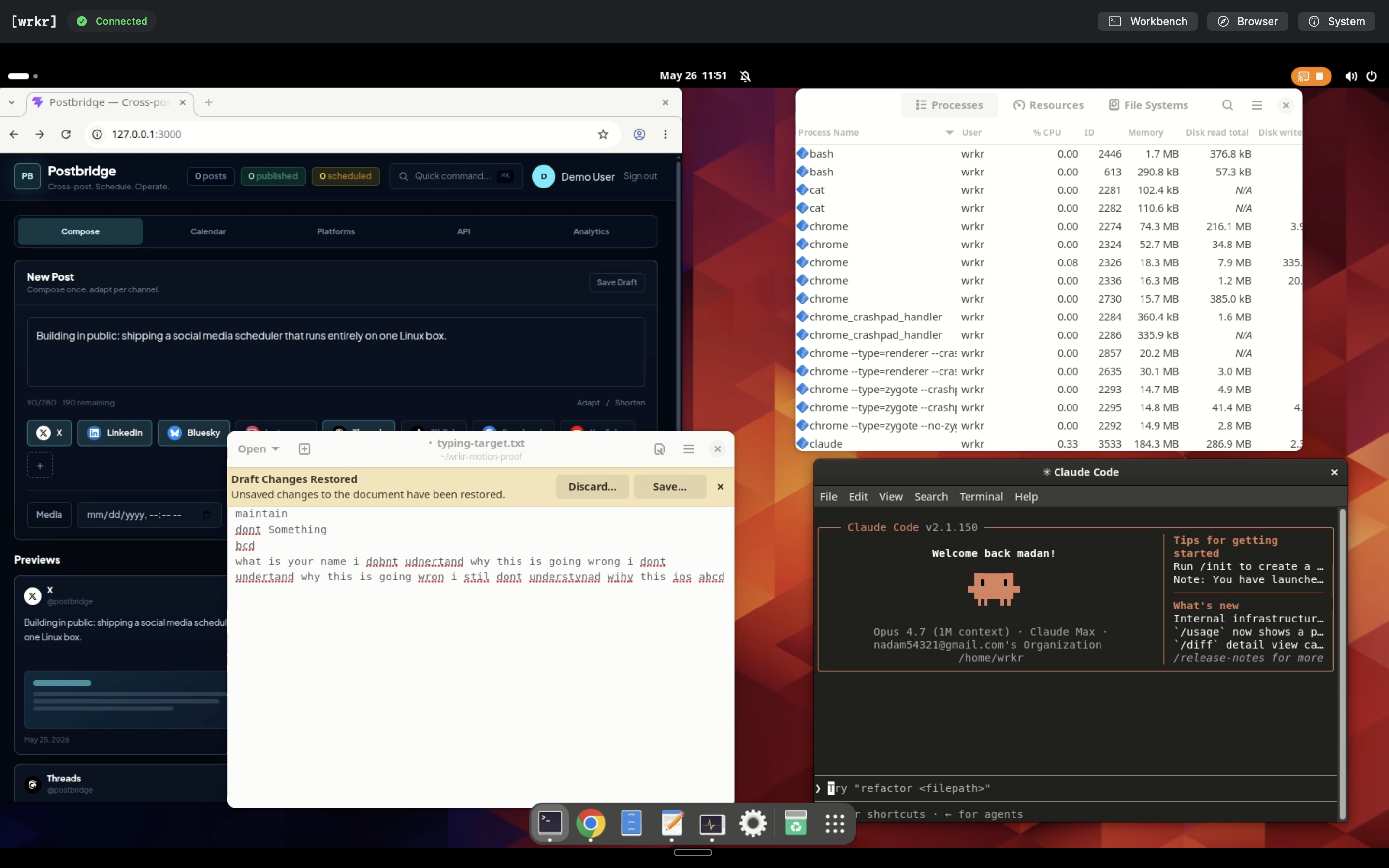This screenshot has width=1389, height=868.
Task: Bookmark this page with the star icon
Action: [x=603, y=134]
